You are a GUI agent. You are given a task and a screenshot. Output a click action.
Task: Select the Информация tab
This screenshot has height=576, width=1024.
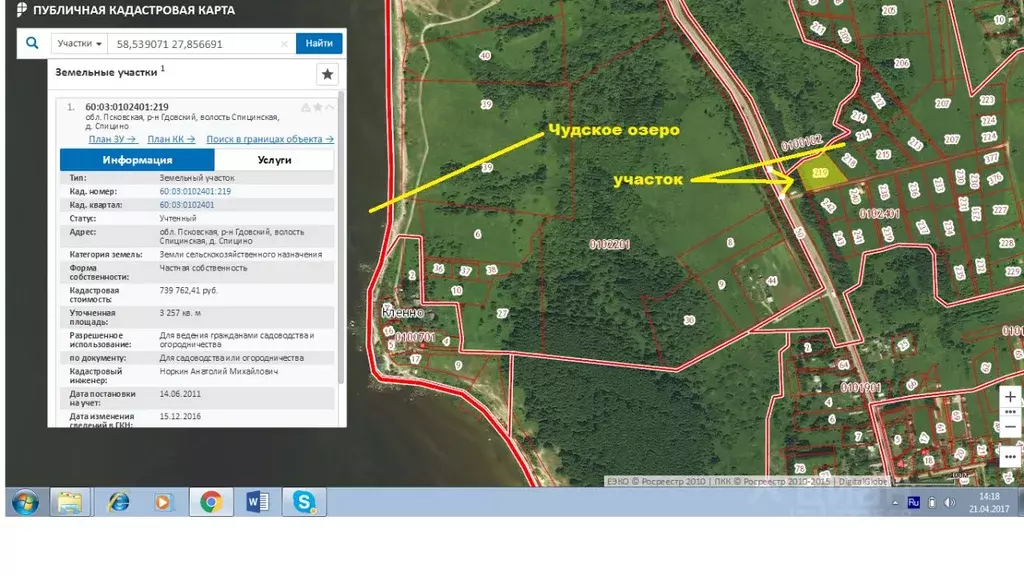click(x=137, y=160)
